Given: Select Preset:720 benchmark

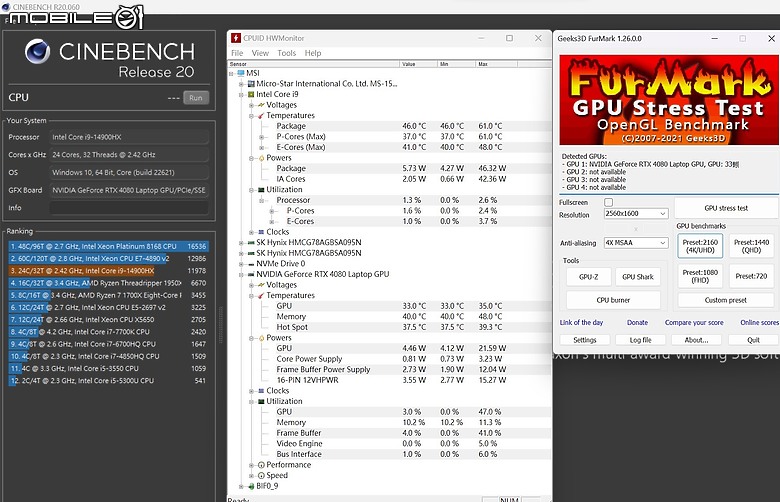Looking at the screenshot, I should tap(751, 276).
